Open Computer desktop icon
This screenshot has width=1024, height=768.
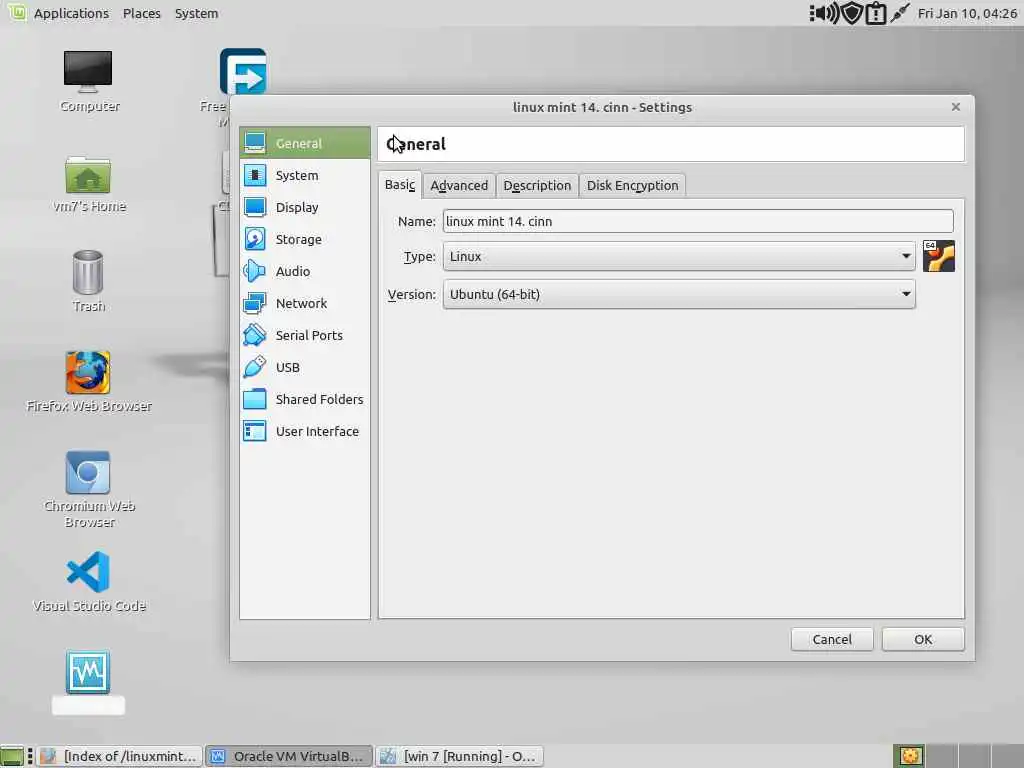coord(88,71)
